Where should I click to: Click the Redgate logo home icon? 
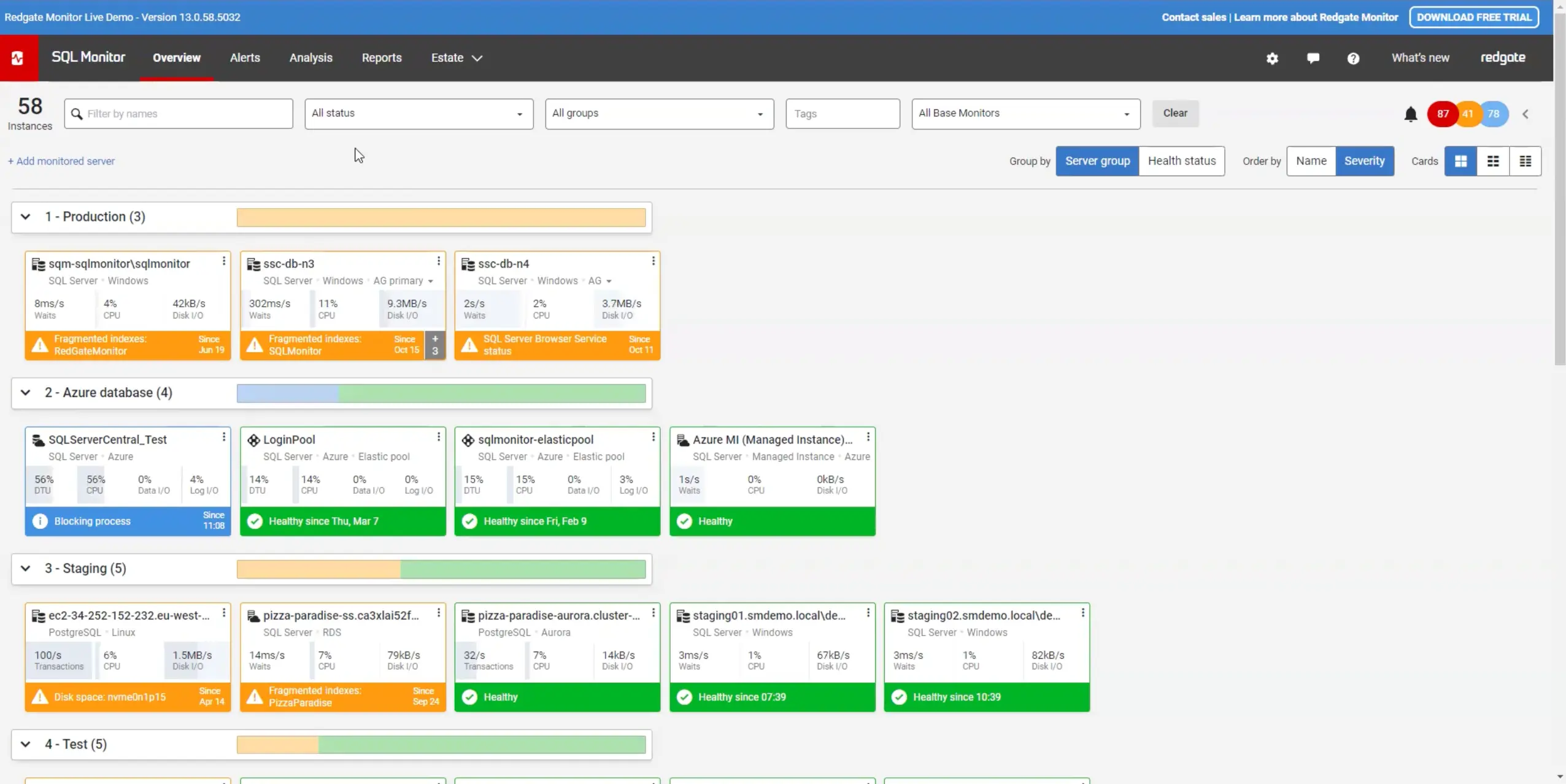point(18,58)
